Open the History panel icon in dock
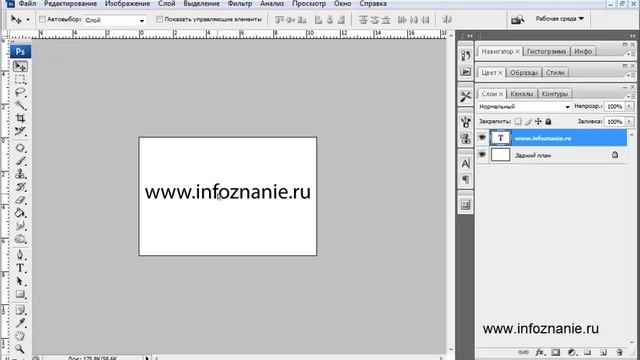Screen dimensions: 640x360 [x=466, y=55]
